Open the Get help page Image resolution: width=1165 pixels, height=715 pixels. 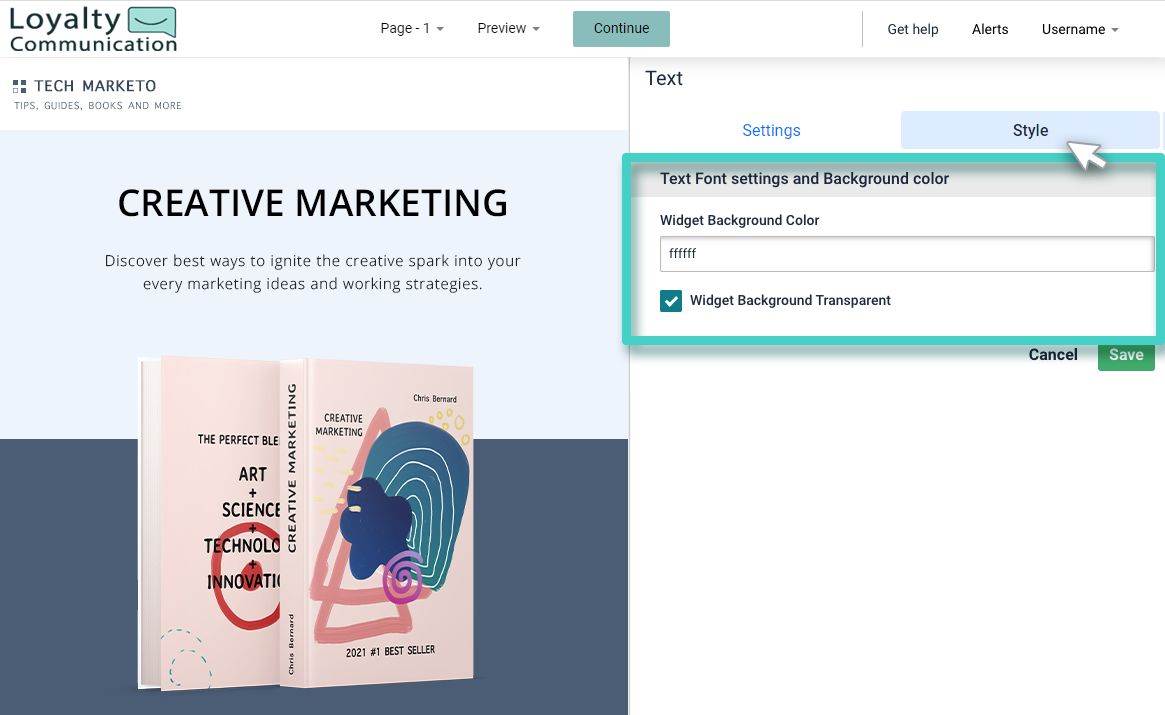(x=912, y=29)
